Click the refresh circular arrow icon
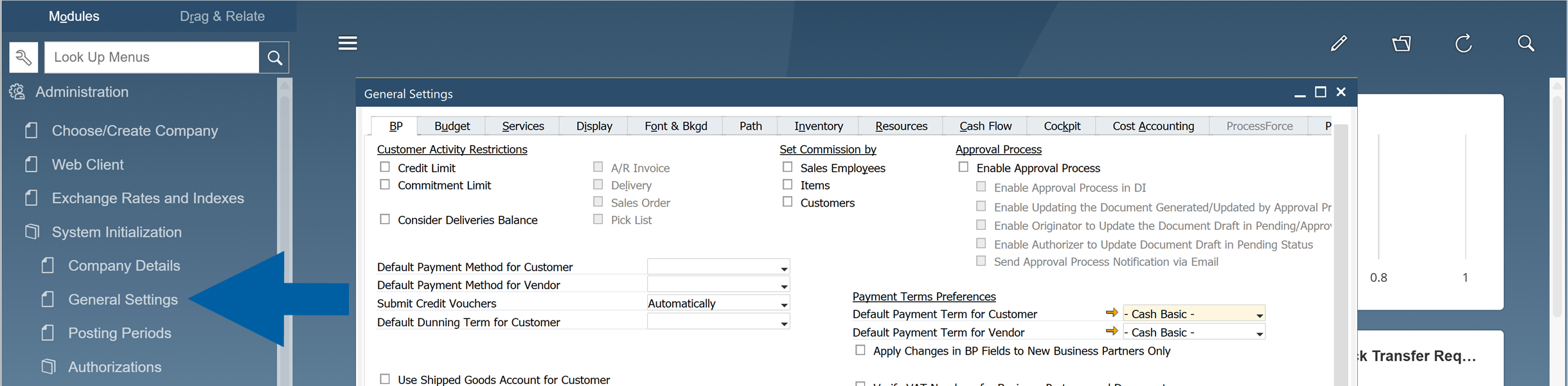The width and height of the screenshot is (1568, 386). point(1464,43)
